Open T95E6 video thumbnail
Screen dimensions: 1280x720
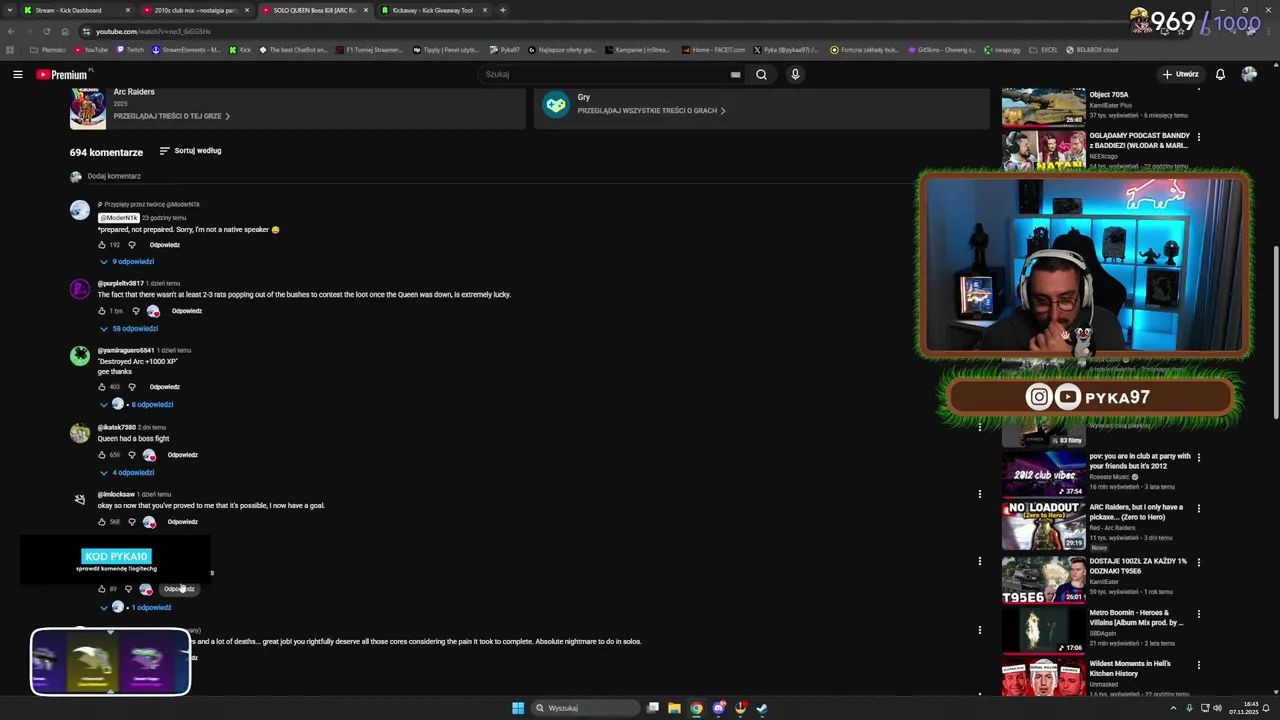(1043, 579)
